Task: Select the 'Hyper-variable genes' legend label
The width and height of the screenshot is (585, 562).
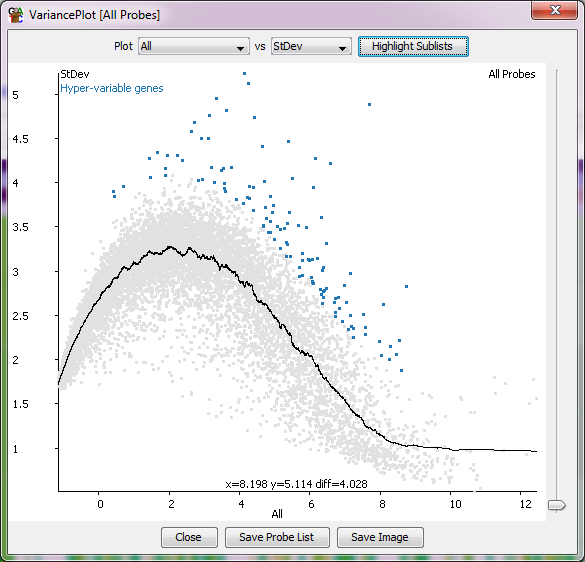Action: click(112, 88)
